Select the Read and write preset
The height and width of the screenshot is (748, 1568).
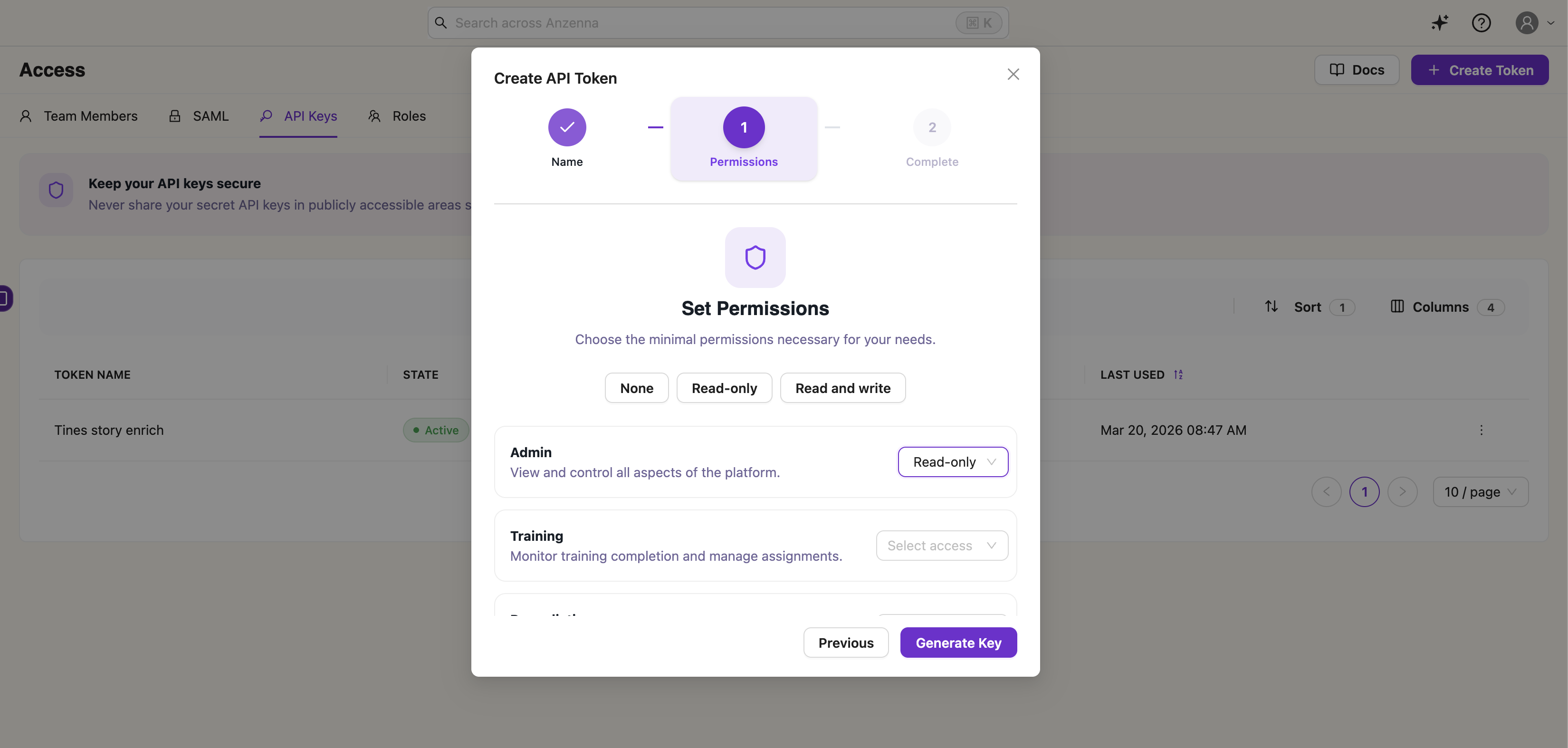click(842, 388)
